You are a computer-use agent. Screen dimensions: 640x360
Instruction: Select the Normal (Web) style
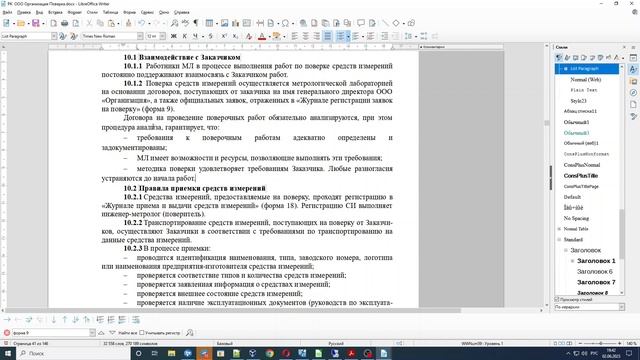[585, 80]
